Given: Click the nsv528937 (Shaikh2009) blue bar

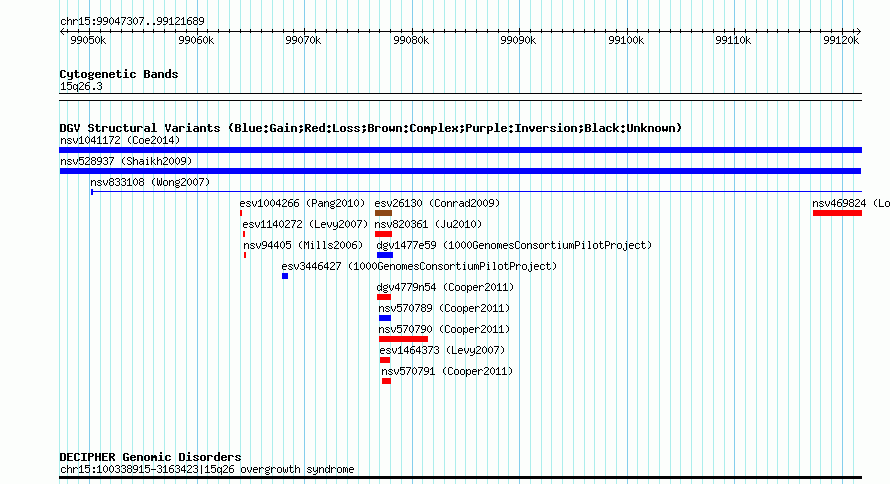Looking at the screenshot, I should pos(460,171).
